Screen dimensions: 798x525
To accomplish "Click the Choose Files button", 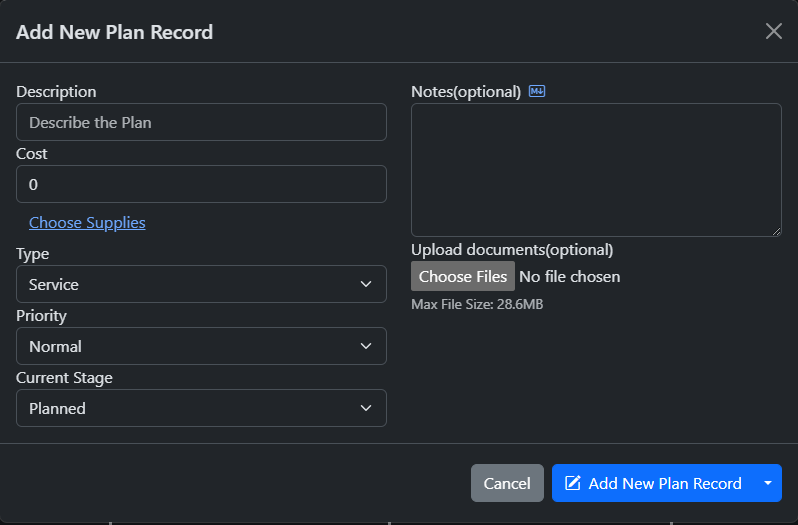I will pos(462,276).
